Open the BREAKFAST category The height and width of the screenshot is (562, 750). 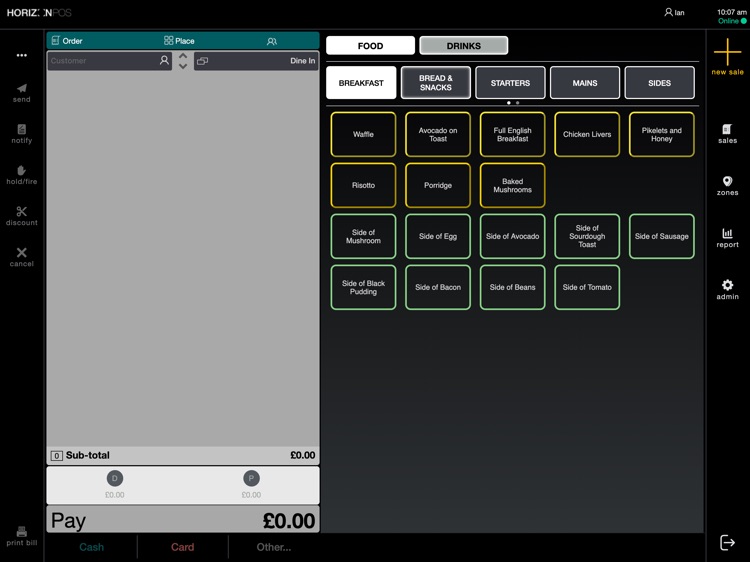(x=361, y=83)
